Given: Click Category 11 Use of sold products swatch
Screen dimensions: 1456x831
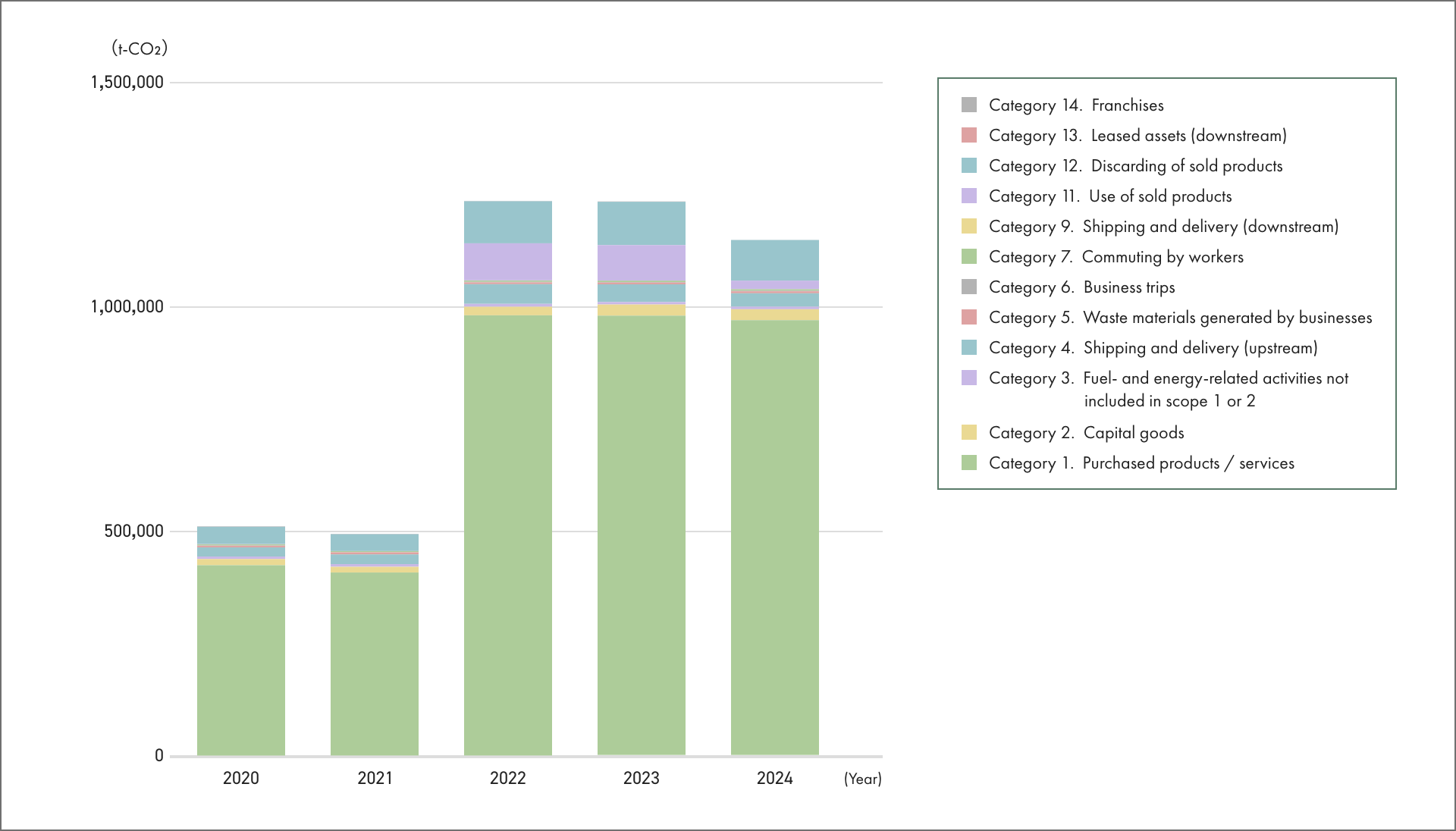Looking at the screenshot, I should coord(968,196).
